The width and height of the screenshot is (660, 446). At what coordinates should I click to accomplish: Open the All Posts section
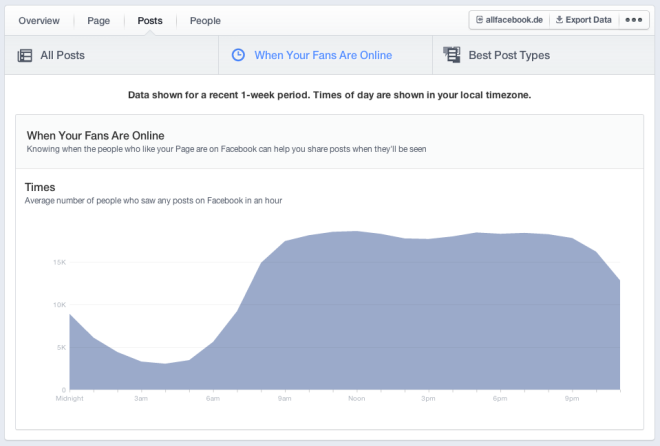pos(60,55)
